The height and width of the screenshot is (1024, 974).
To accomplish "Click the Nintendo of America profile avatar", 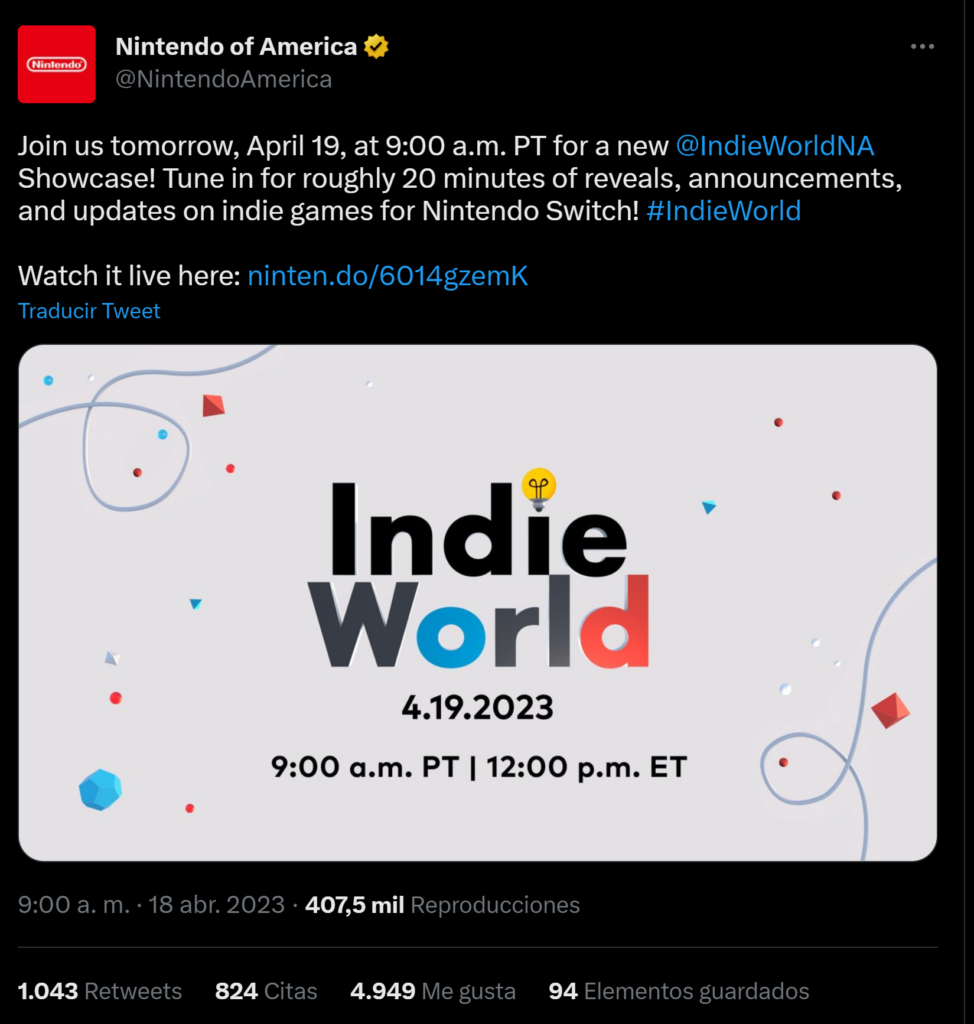I will (57, 64).
